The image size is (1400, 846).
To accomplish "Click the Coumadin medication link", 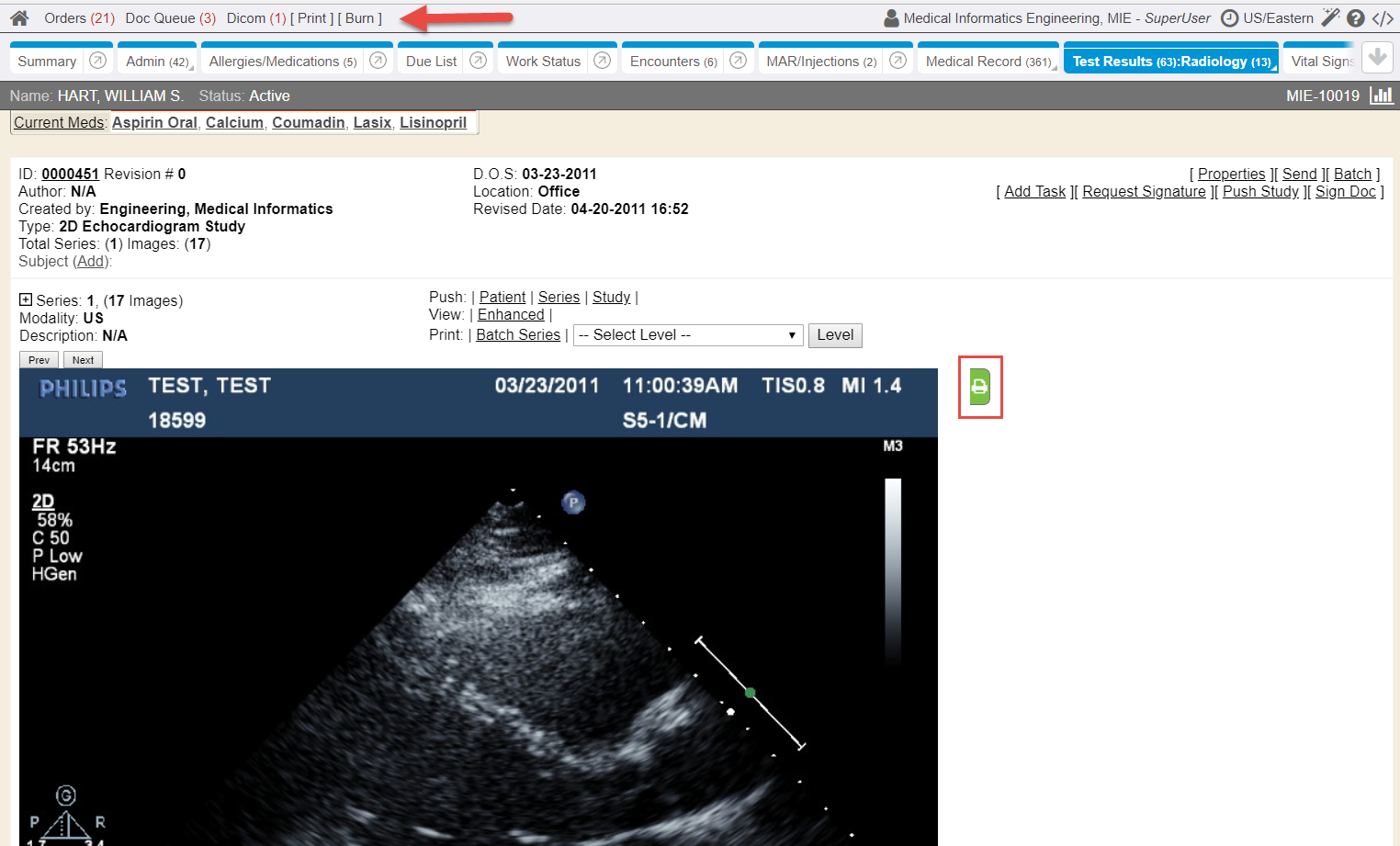I will (308, 122).
